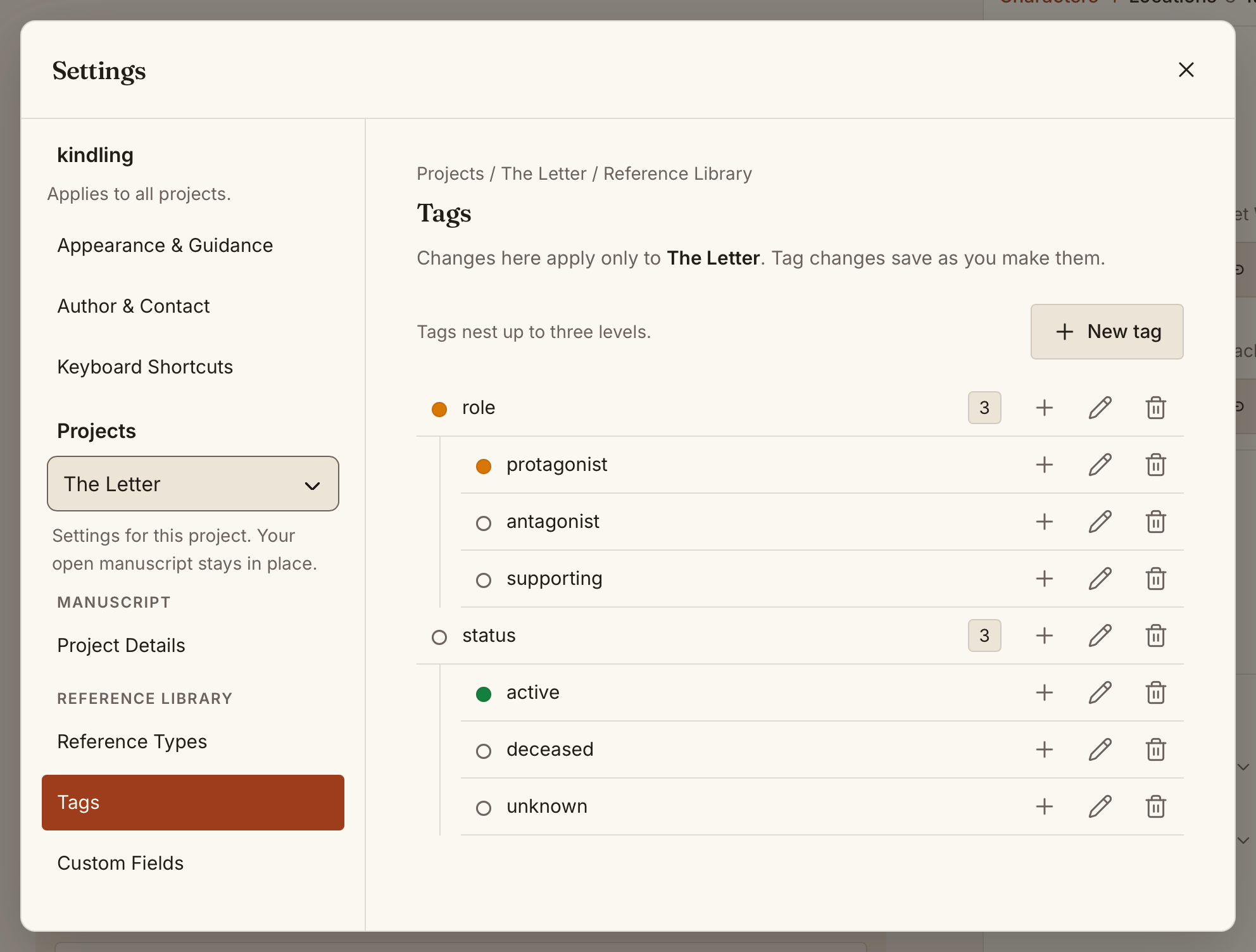Viewport: 1256px width, 952px height.
Task: Add a child tag under status
Action: point(1045,636)
